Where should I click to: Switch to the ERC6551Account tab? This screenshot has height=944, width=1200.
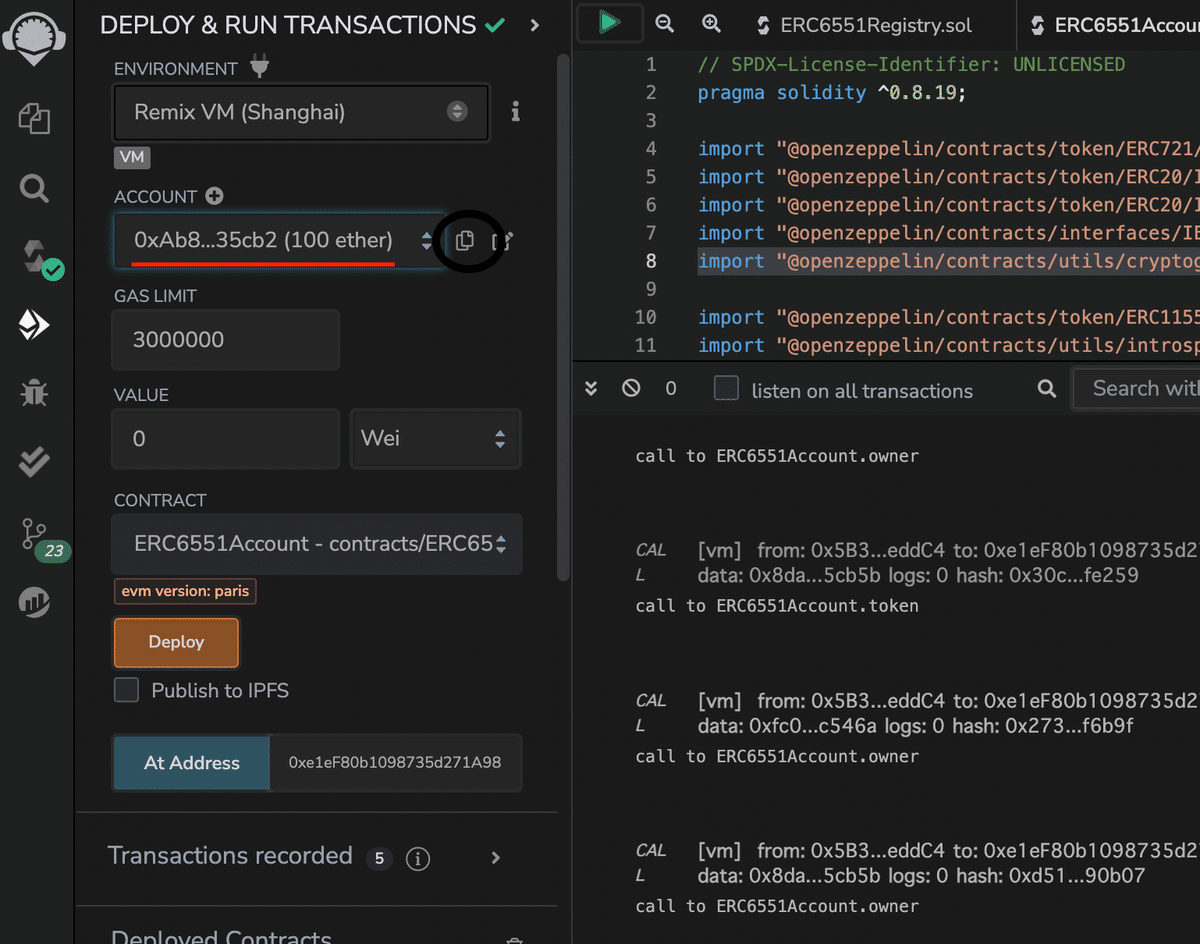click(1110, 25)
